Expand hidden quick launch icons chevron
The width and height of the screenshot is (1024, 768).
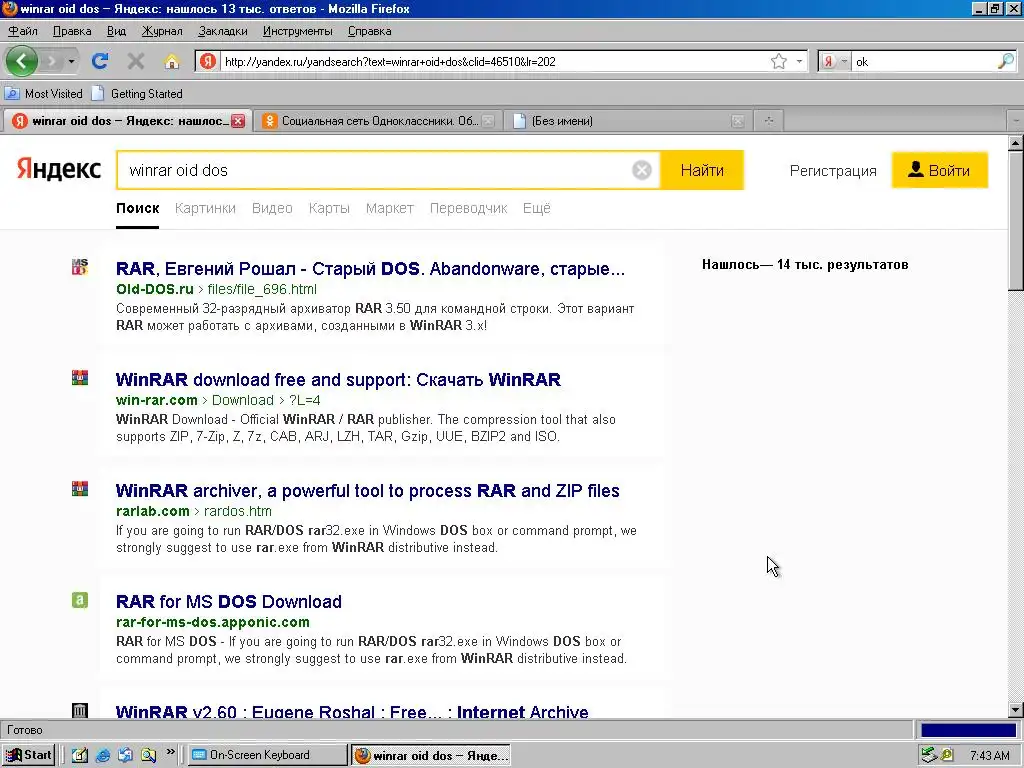(x=170, y=752)
